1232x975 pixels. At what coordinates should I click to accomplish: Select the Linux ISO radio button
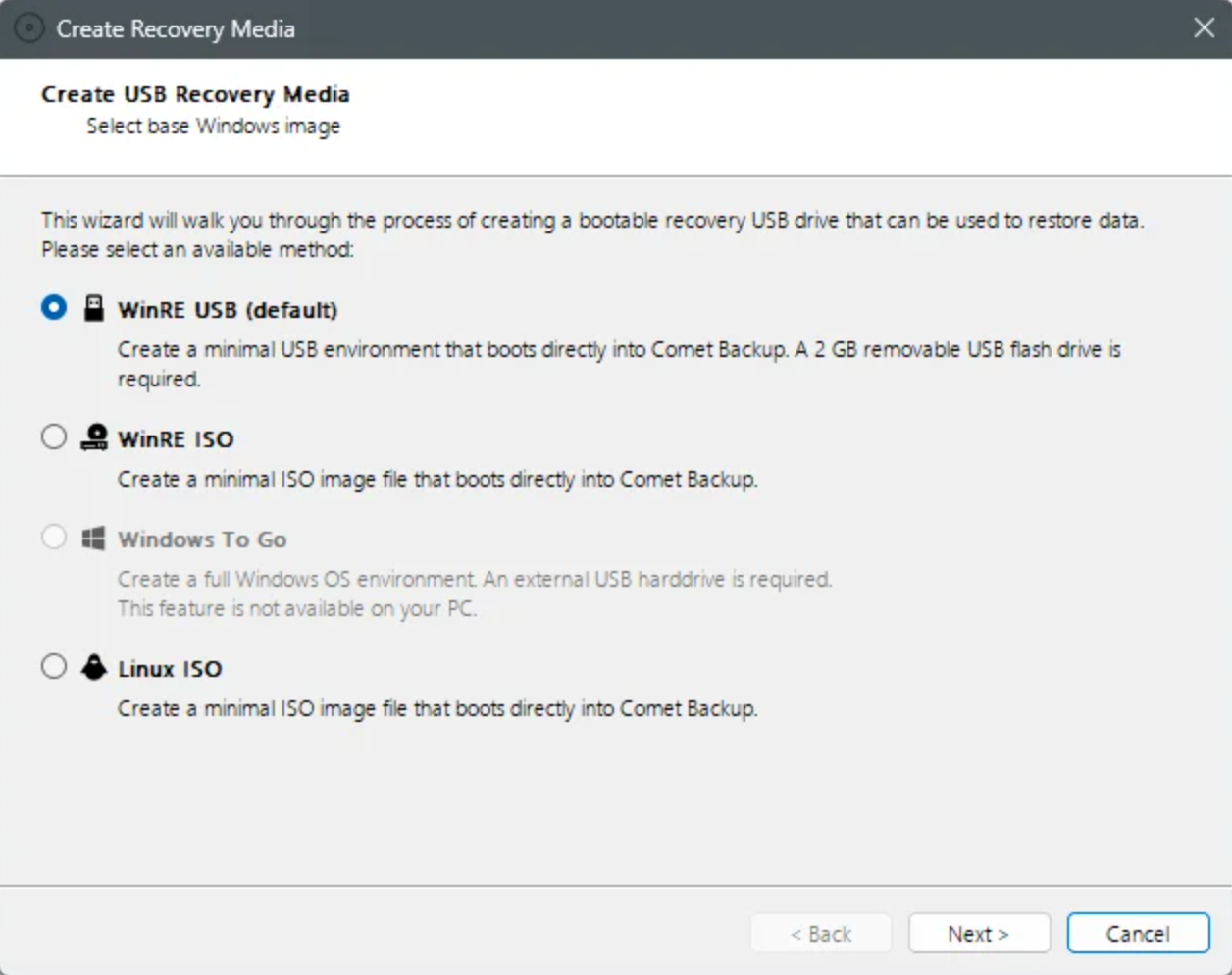54,667
